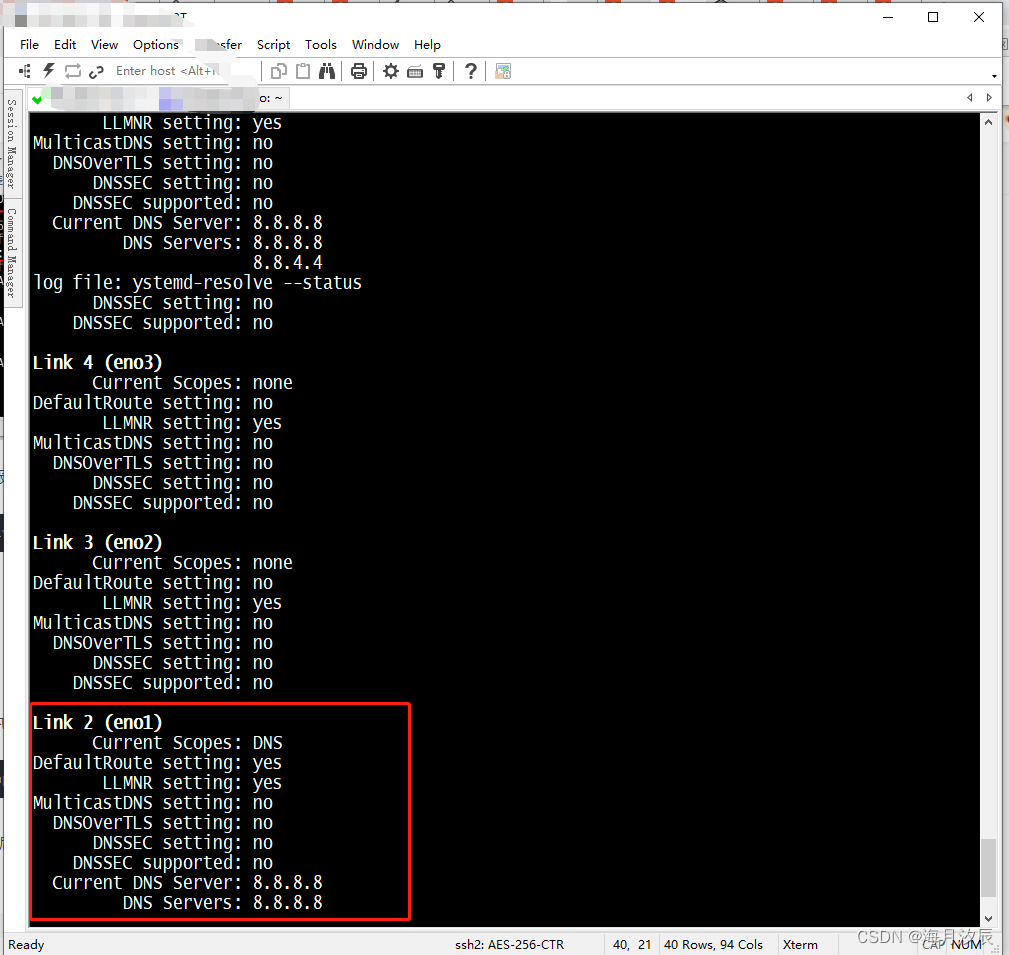This screenshot has height=955, width=1009.
Task: Minimize the SecureCRT window
Action: coord(888,17)
